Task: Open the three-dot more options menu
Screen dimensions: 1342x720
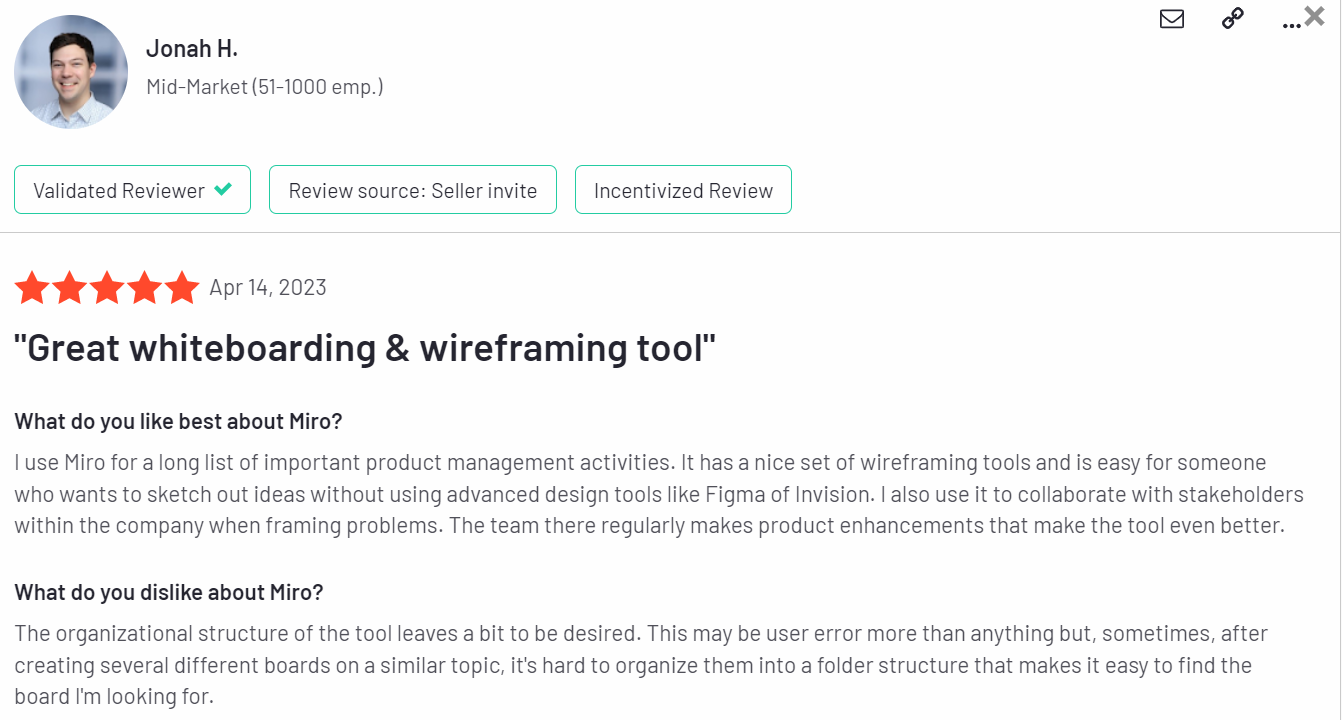Action: (1291, 24)
